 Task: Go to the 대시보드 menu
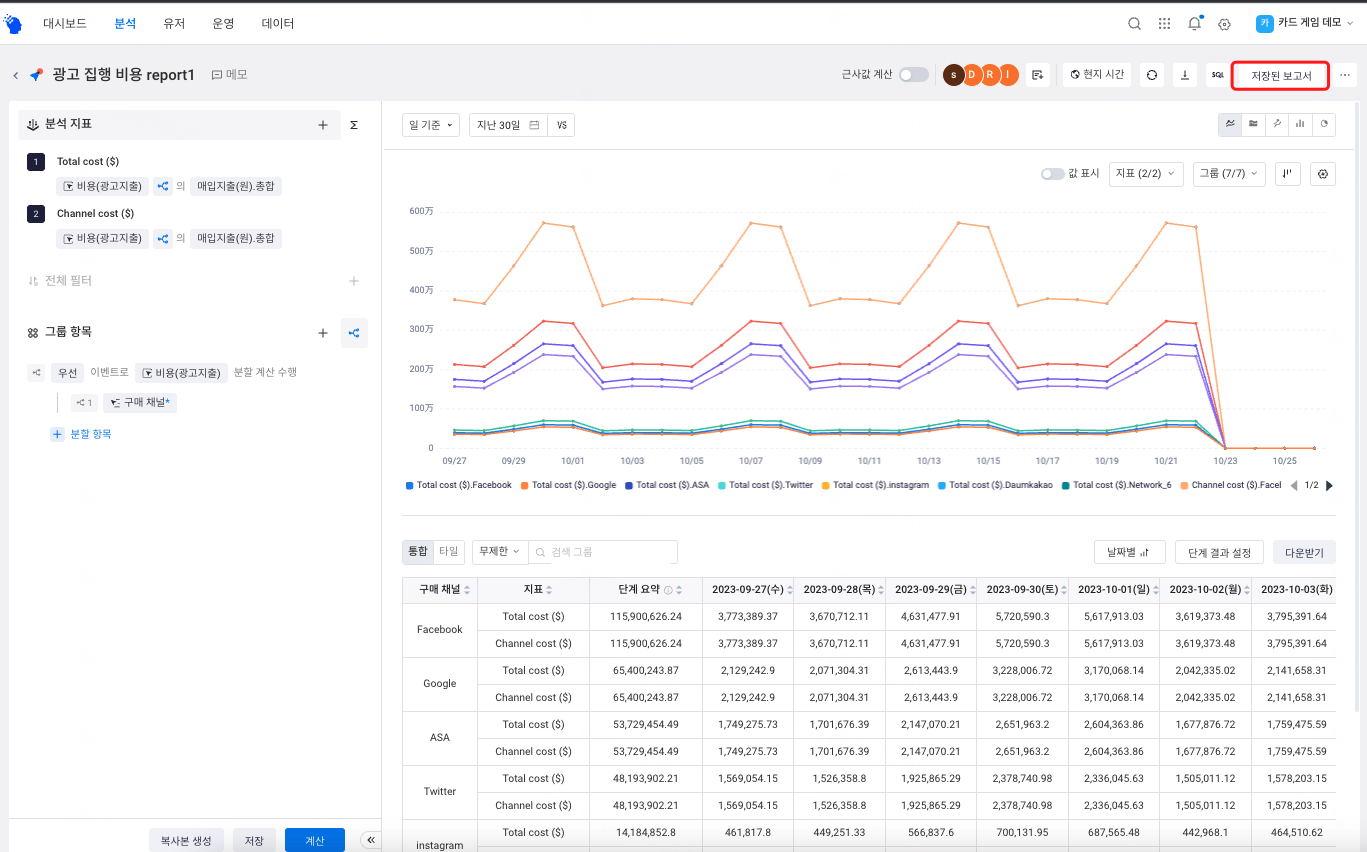(x=65, y=23)
